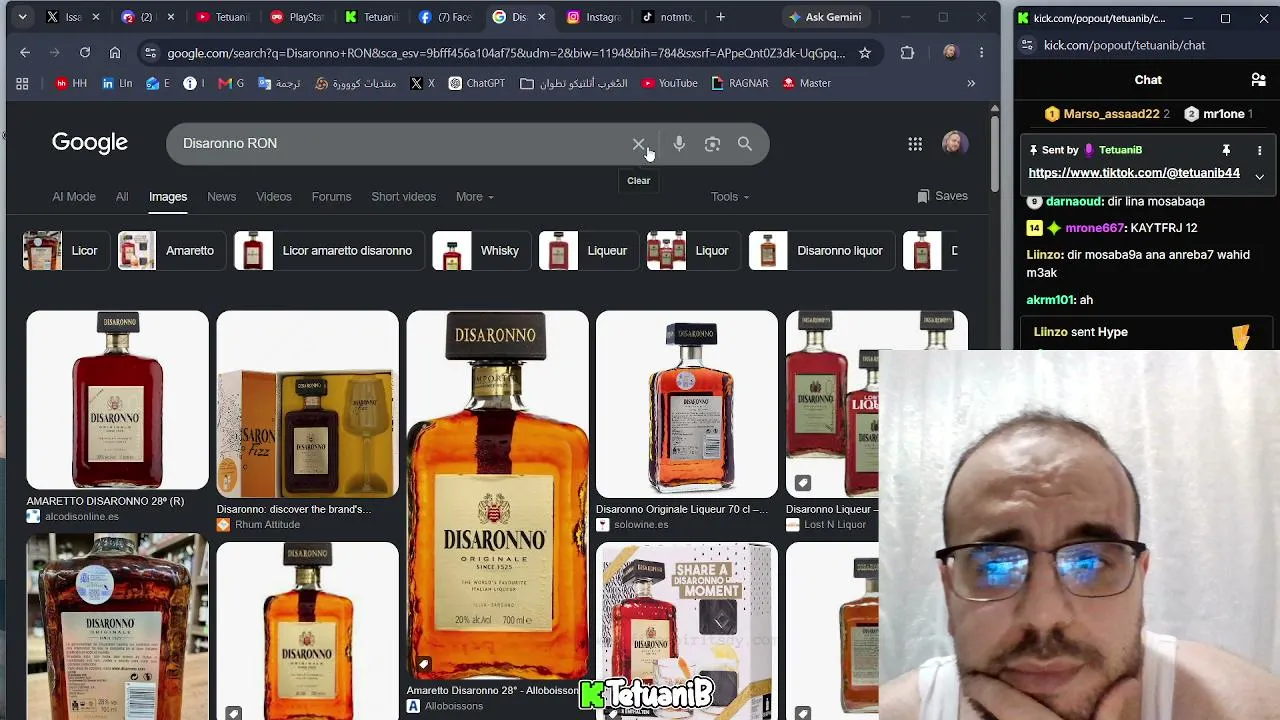1280x720 pixels.
Task: Open the Tools dropdown
Action: [x=730, y=197]
